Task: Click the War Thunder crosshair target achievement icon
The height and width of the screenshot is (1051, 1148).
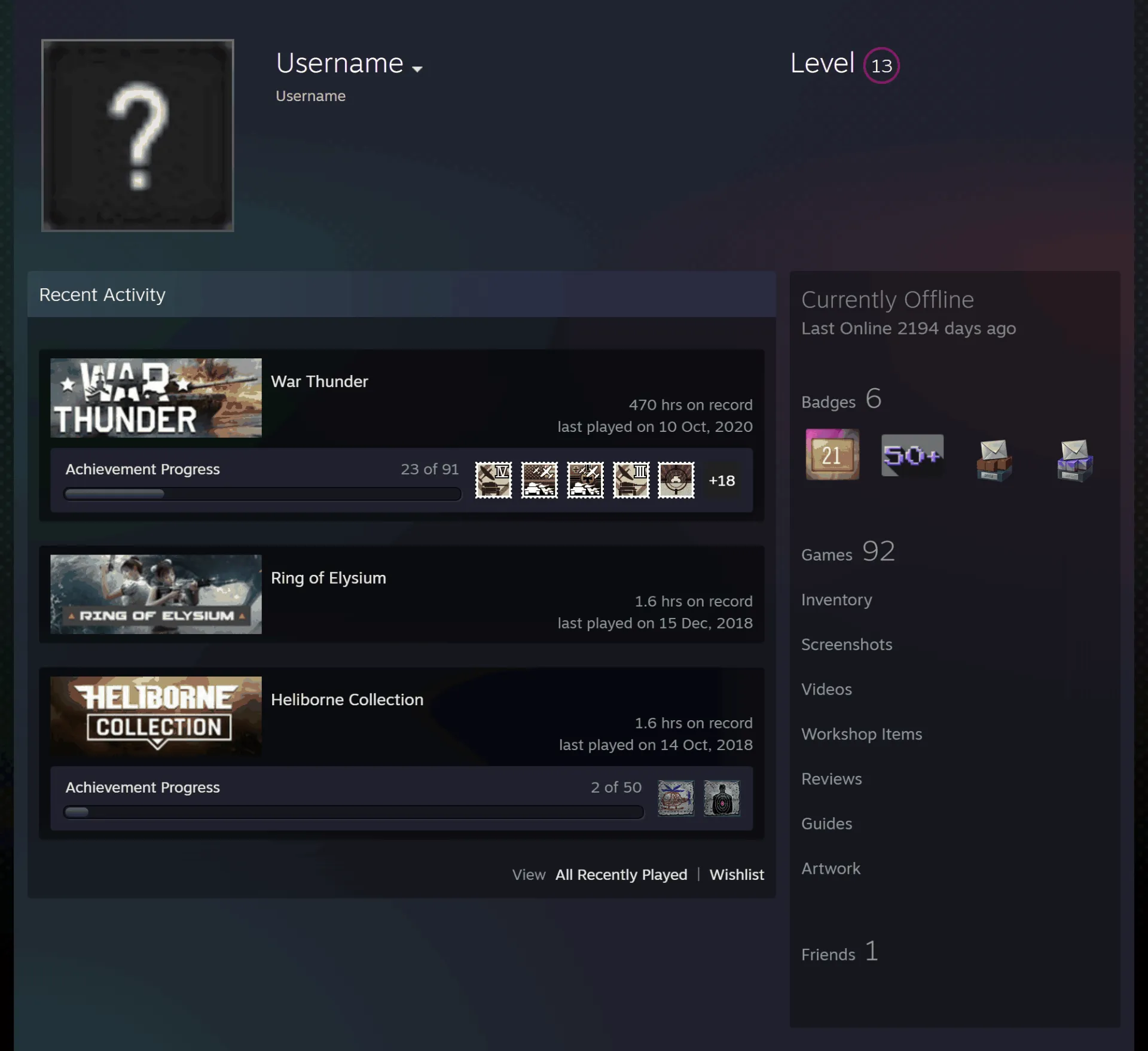Action: coord(676,480)
